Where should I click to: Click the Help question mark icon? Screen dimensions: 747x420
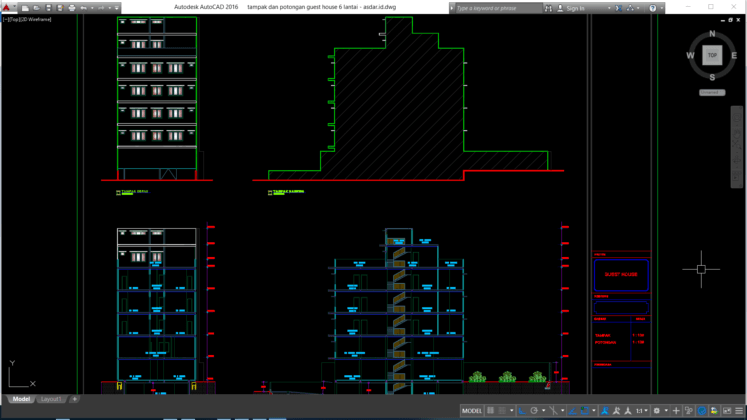(653, 8)
